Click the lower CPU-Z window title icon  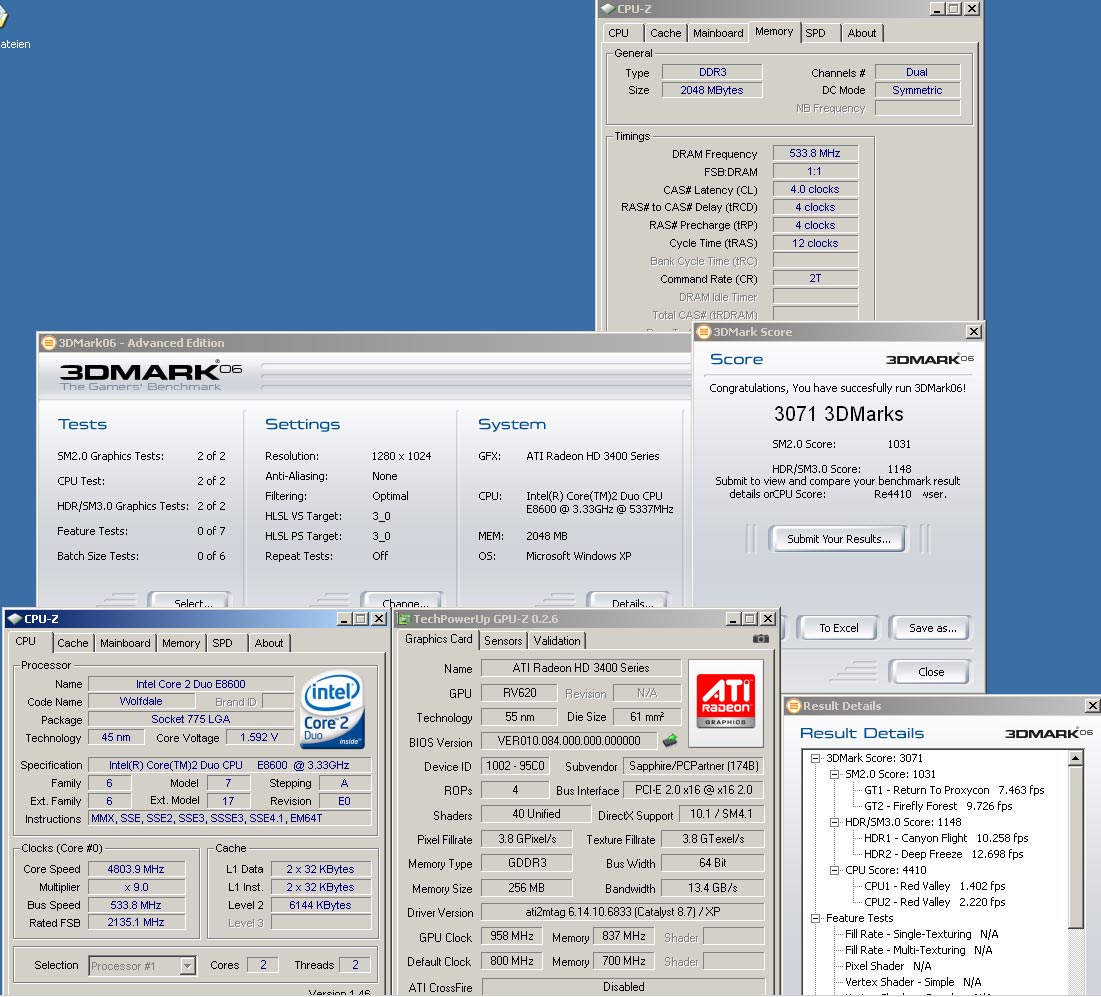point(14,619)
